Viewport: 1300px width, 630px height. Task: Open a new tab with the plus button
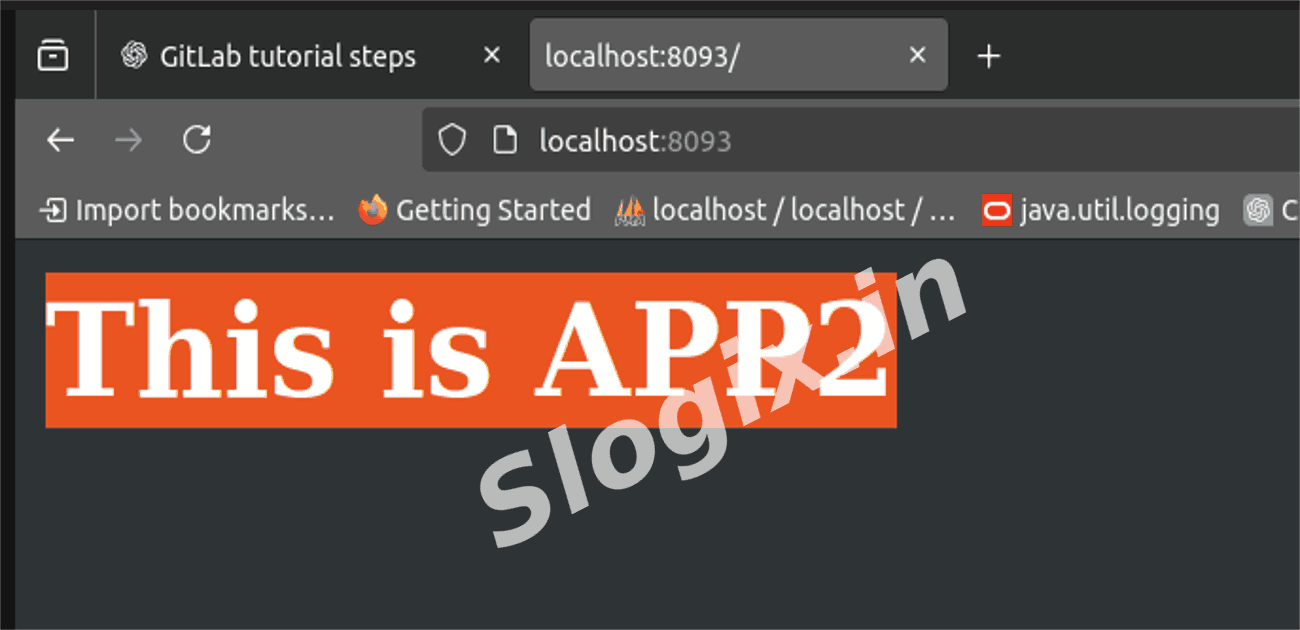pos(988,57)
